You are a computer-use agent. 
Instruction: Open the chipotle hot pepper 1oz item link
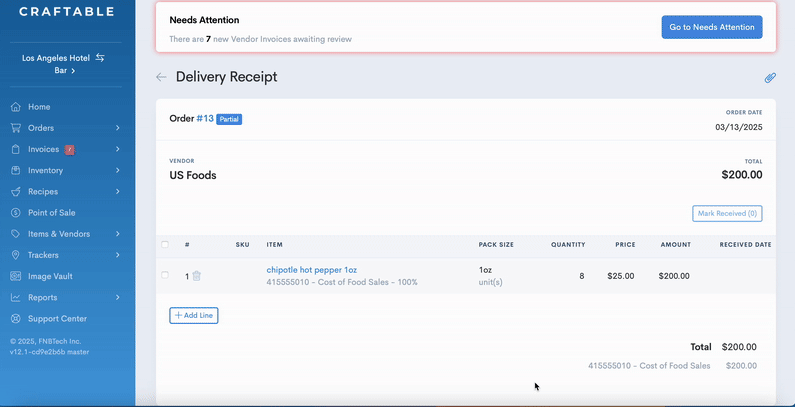[311, 270]
